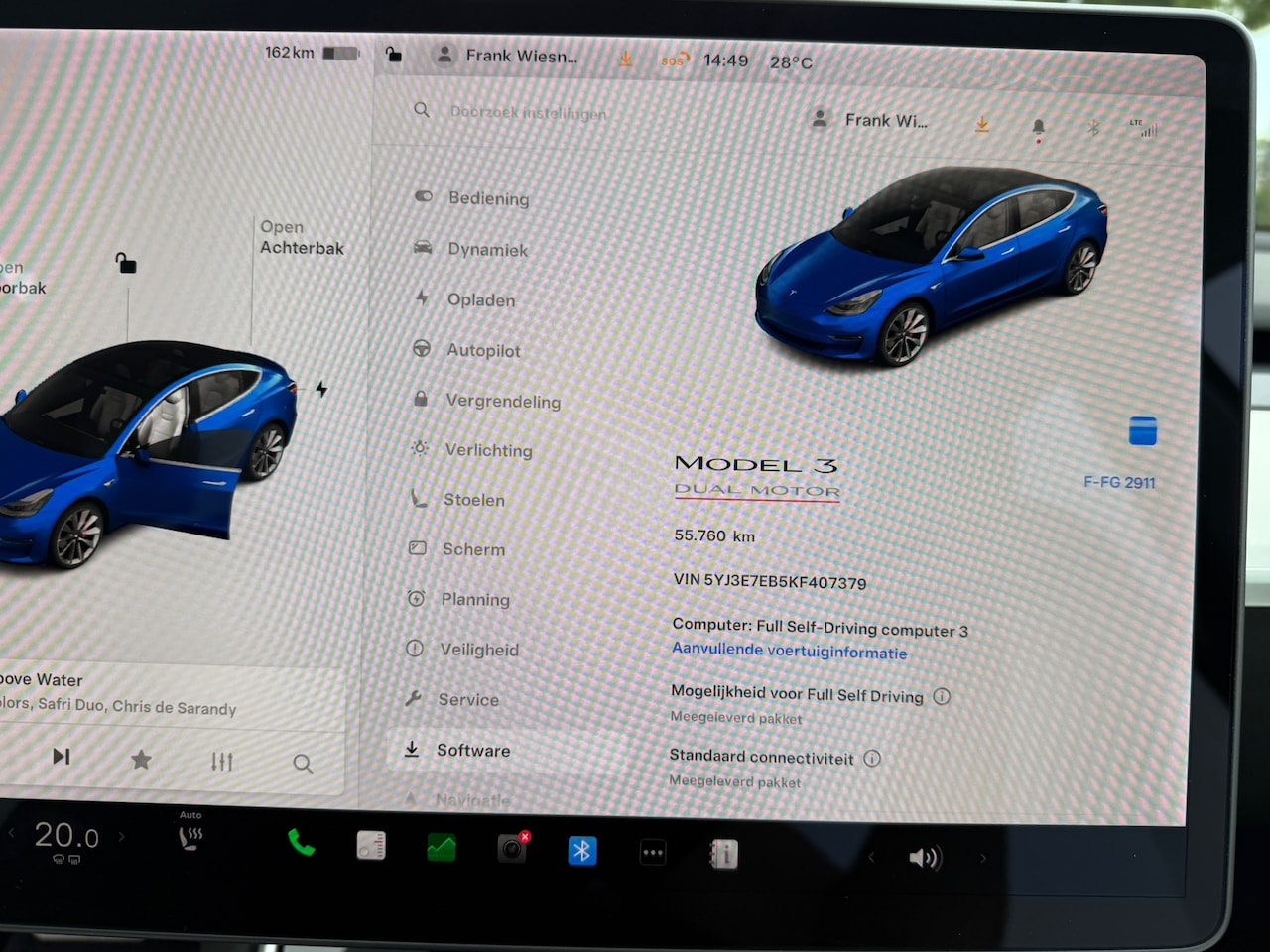The height and width of the screenshot is (952, 1270).
Task: Tap the 55.760 km odometer reading
Action: tap(714, 535)
